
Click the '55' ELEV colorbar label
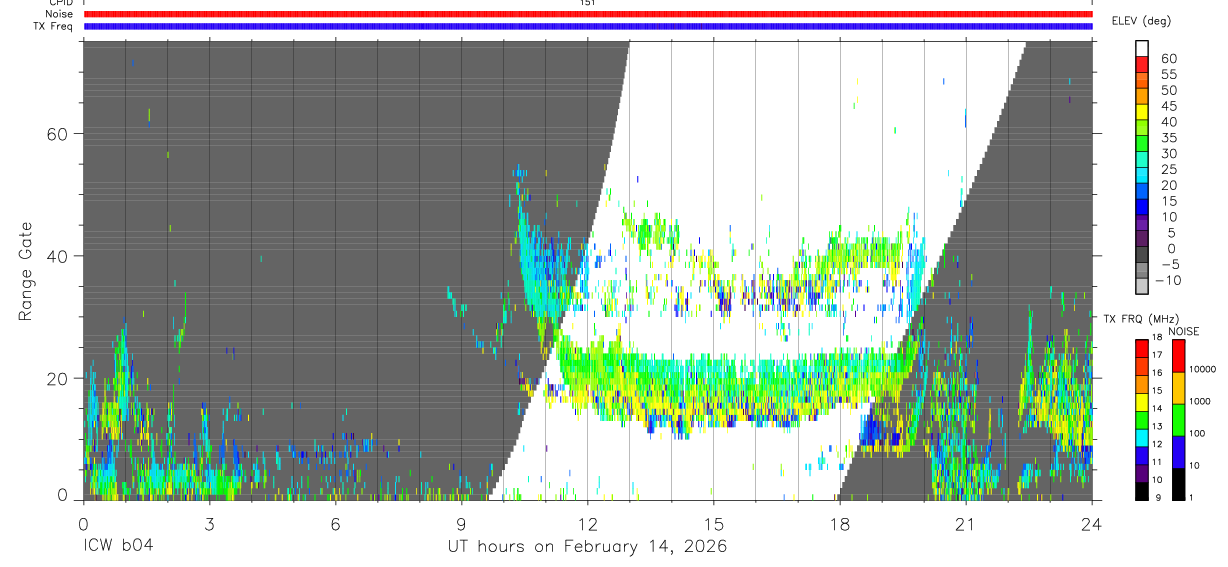point(1168,75)
